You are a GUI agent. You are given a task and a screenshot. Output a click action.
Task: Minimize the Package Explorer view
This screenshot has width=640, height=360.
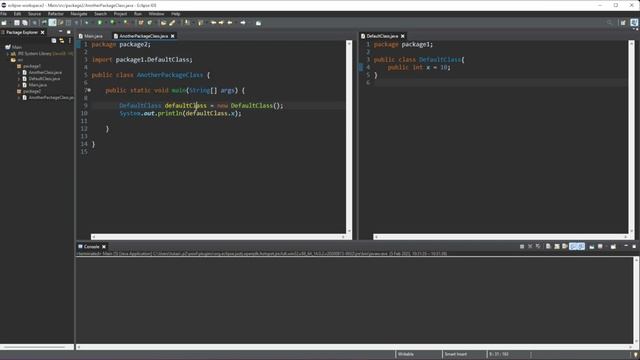coord(60,31)
